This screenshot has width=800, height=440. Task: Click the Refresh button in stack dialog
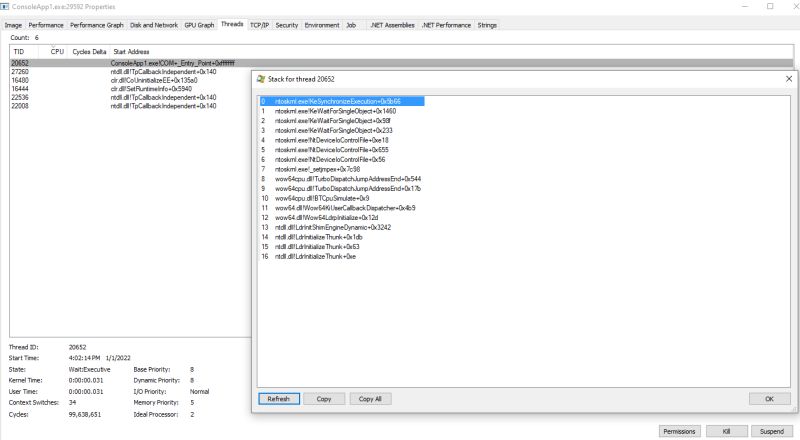click(279, 399)
